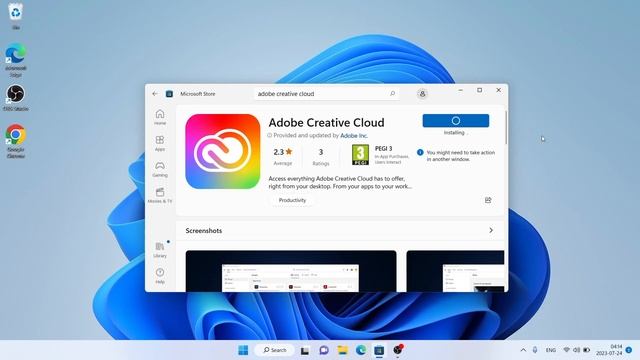
Task: Open Home in the Store sidebar
Action: 160,117
